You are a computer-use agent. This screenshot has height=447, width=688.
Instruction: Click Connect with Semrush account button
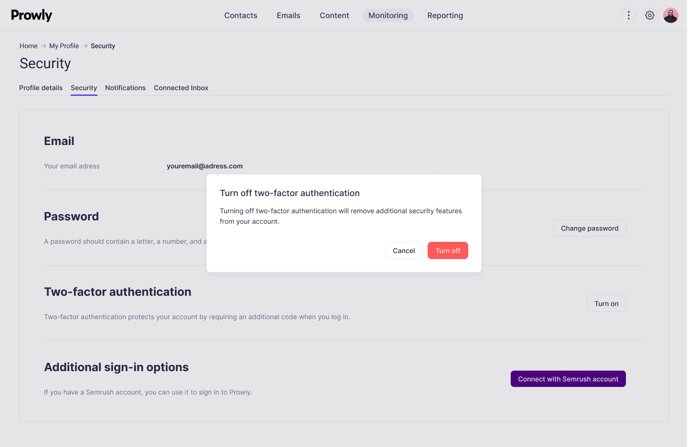[x=568, y=379]
